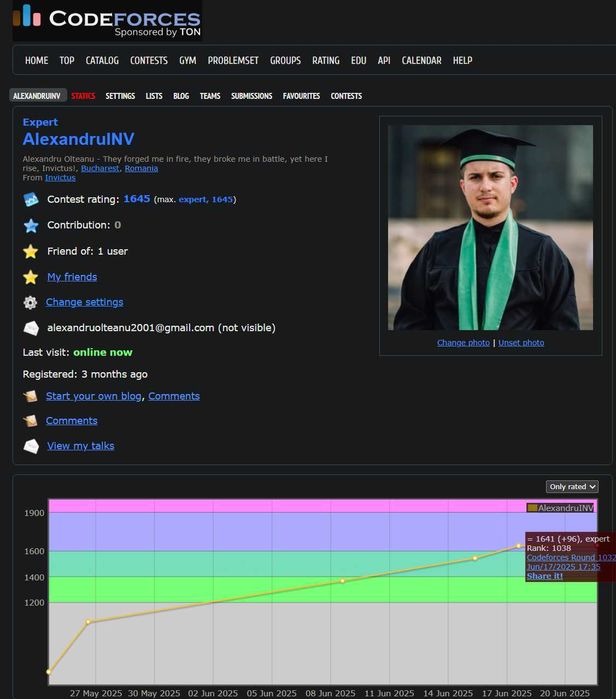616x699 pixels.
Task: Open the Invictus organization link
Action: (x=60, y=178)
